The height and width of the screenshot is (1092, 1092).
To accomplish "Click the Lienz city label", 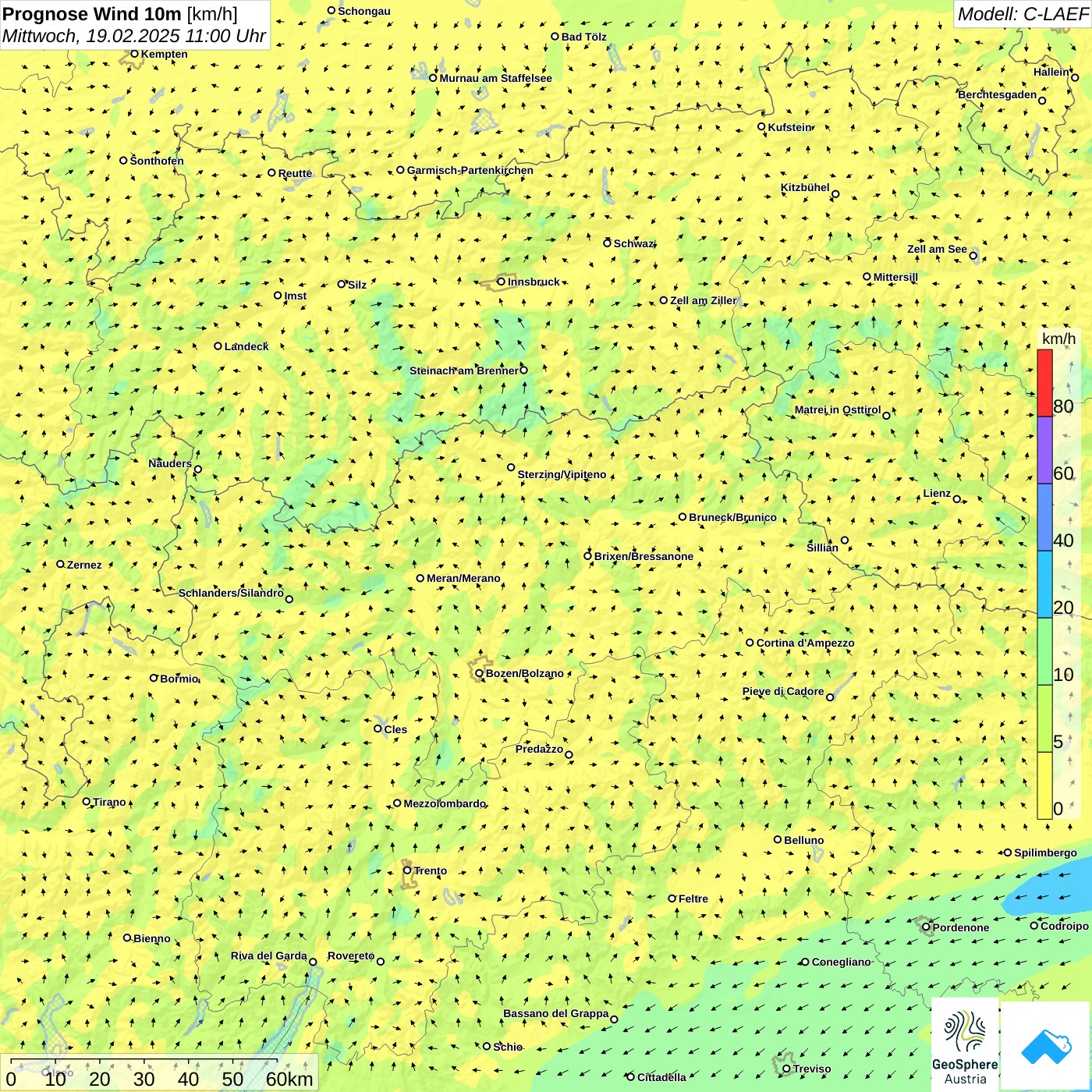I will click(937, 493).
